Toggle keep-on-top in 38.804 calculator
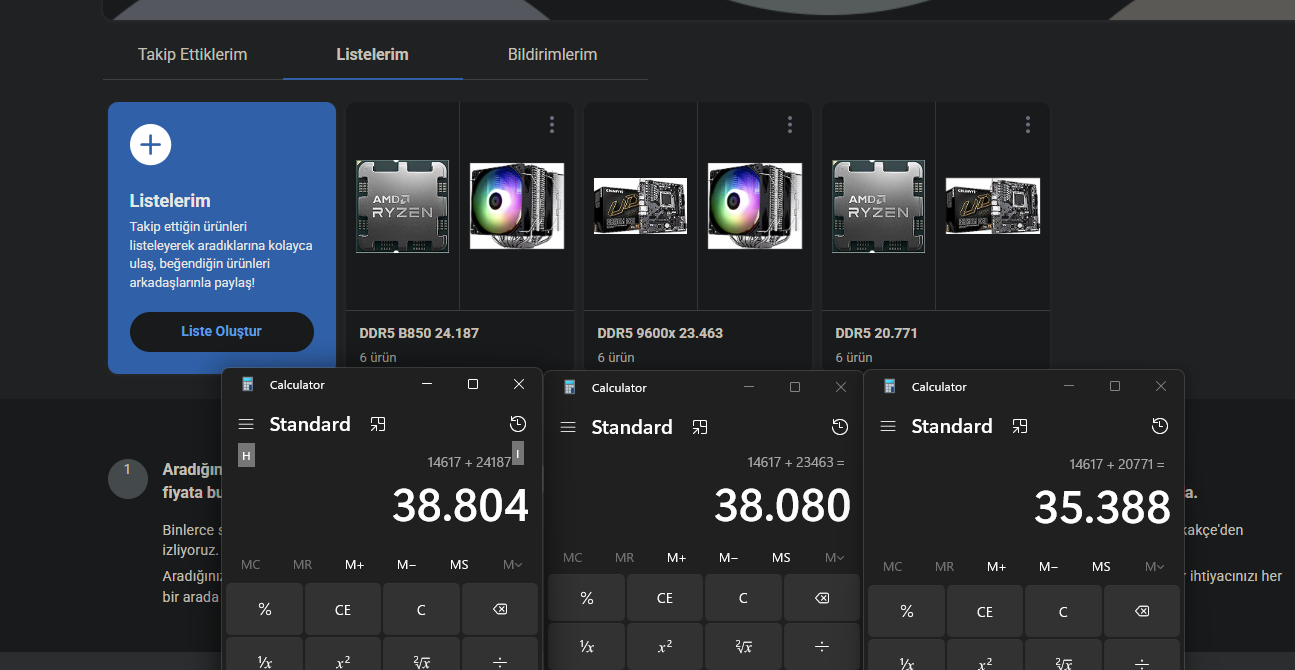 pos(377,424)
